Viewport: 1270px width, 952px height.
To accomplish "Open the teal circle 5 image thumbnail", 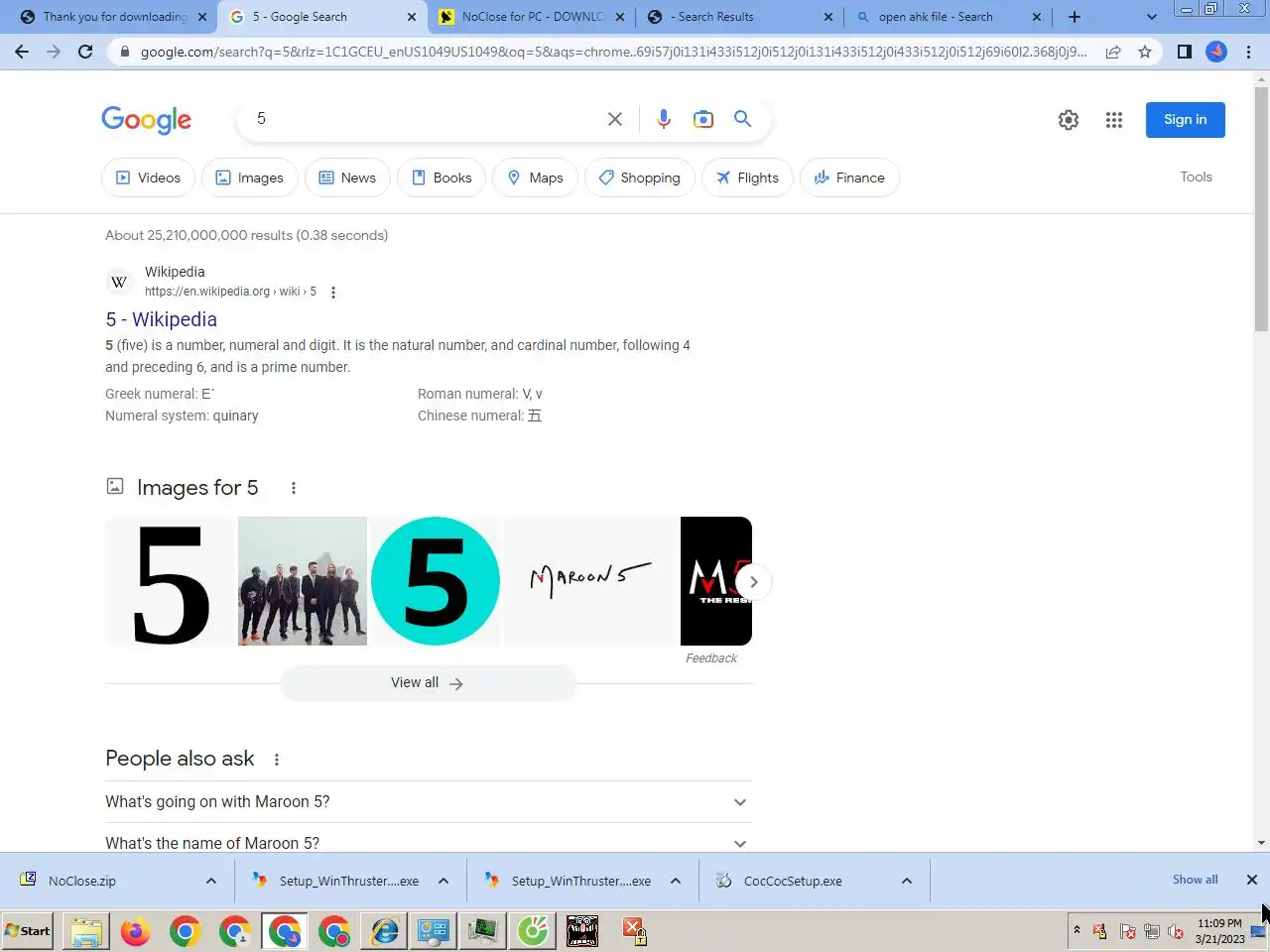I will (436, 581).
